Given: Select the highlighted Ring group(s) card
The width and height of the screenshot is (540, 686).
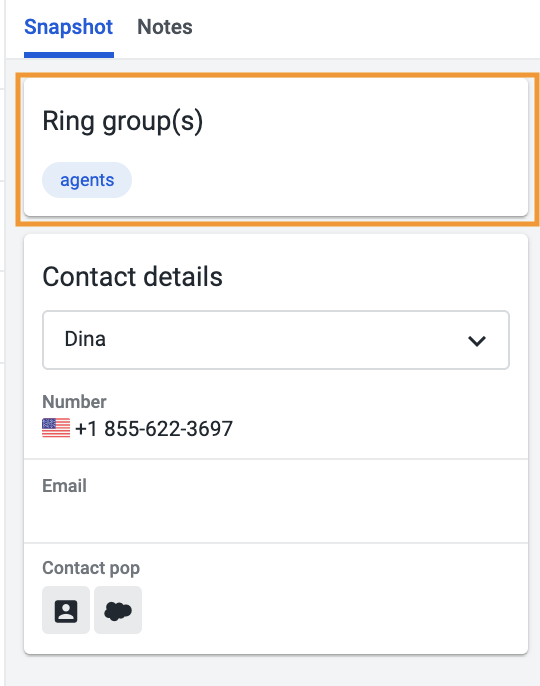Looking at the screenshot, I should coord(276,147).
